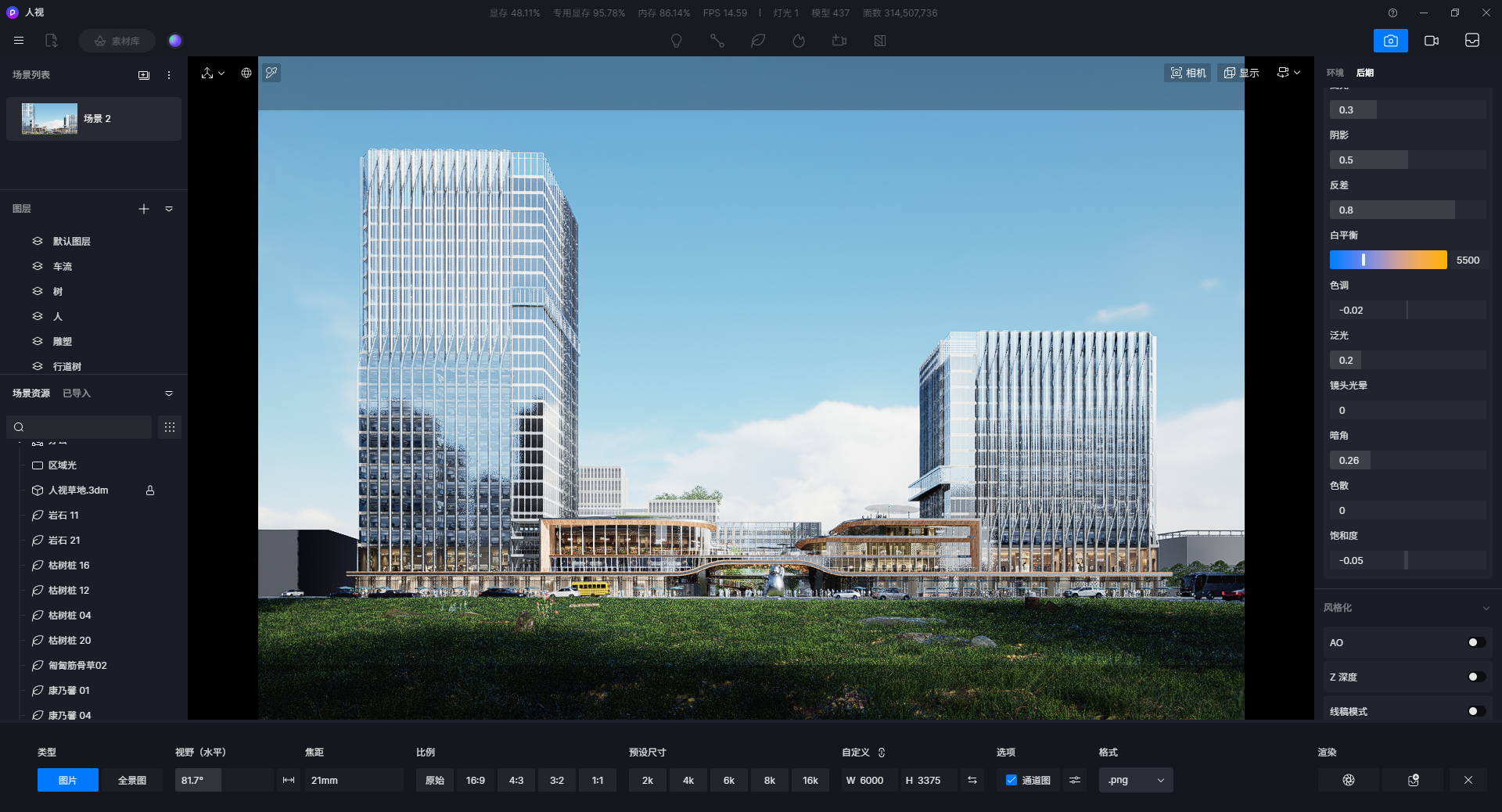Select the 16:9 aspect ratio button

[476, 780]
